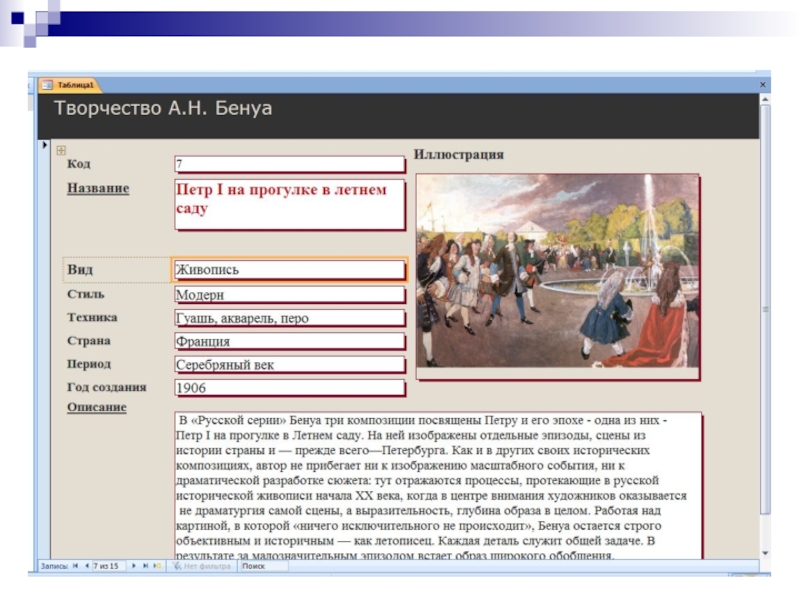Click the Техника label
Image resolution: width=800 pixels, height=600 pixels.
92,317
